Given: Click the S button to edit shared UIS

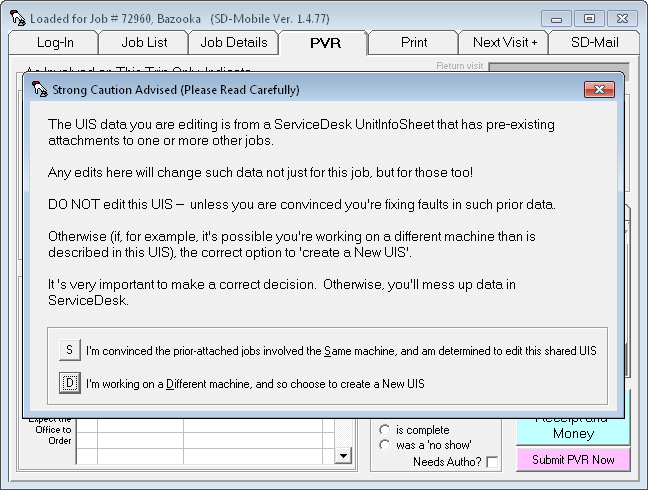Looking at the screenshot, I should [69, 350].
